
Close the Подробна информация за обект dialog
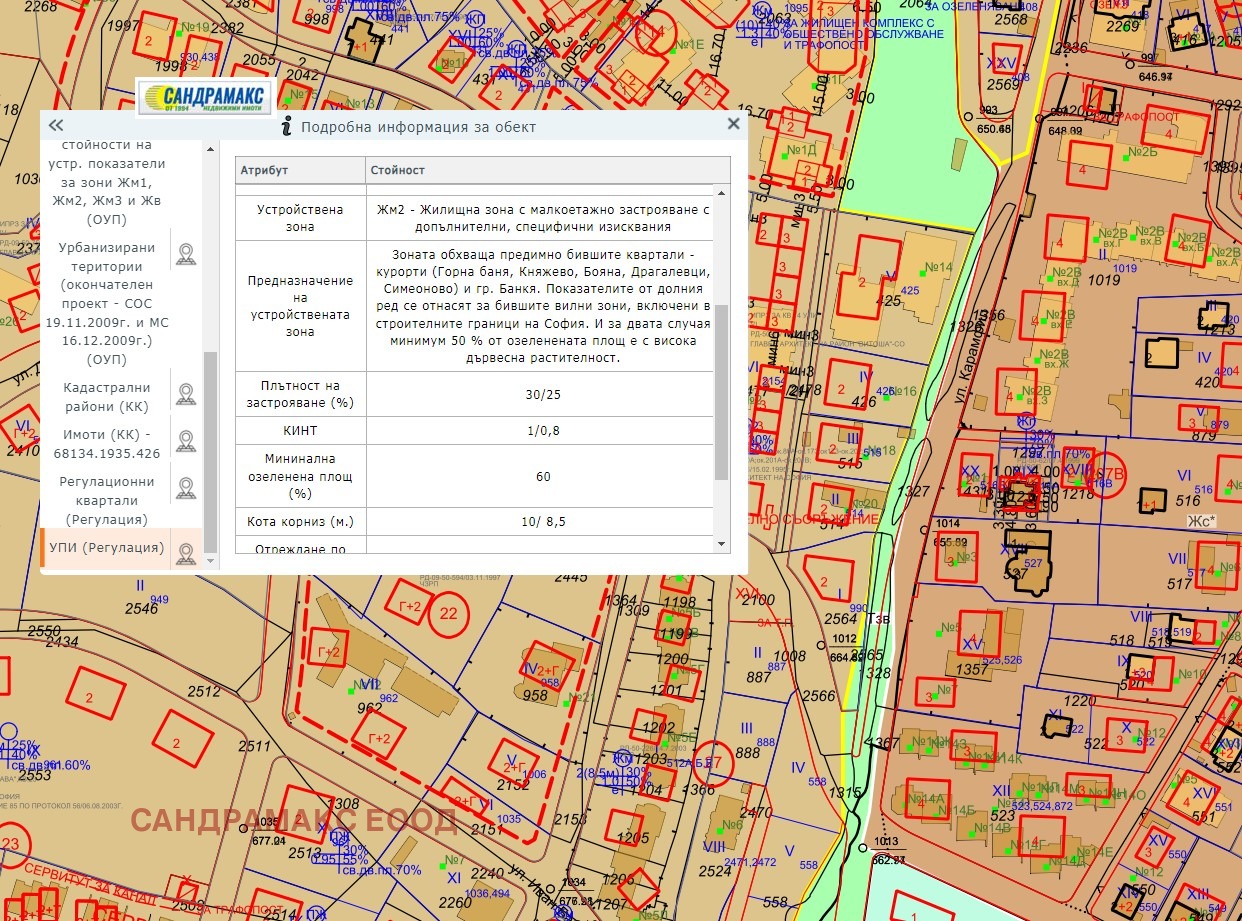pos(733,125)
